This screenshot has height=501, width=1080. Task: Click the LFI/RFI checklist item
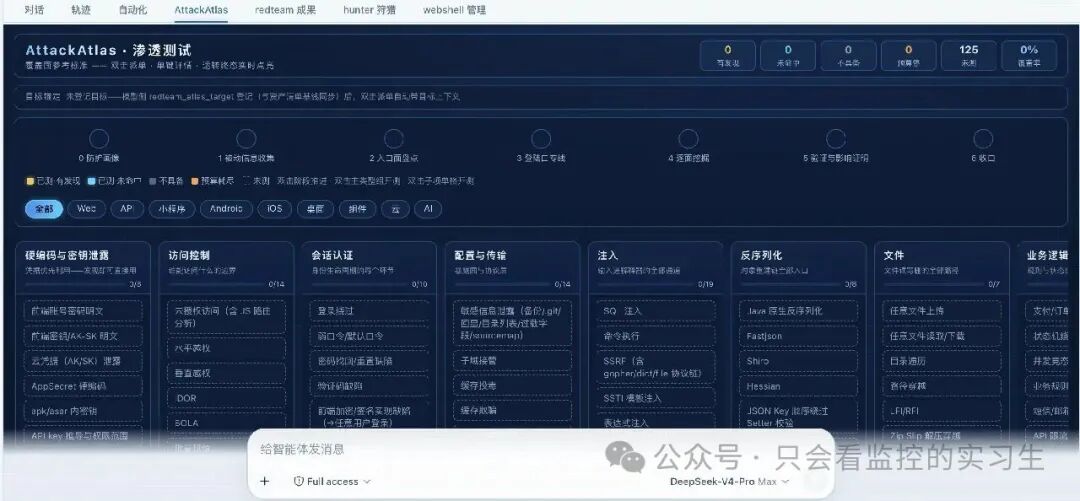coord(942,411)
